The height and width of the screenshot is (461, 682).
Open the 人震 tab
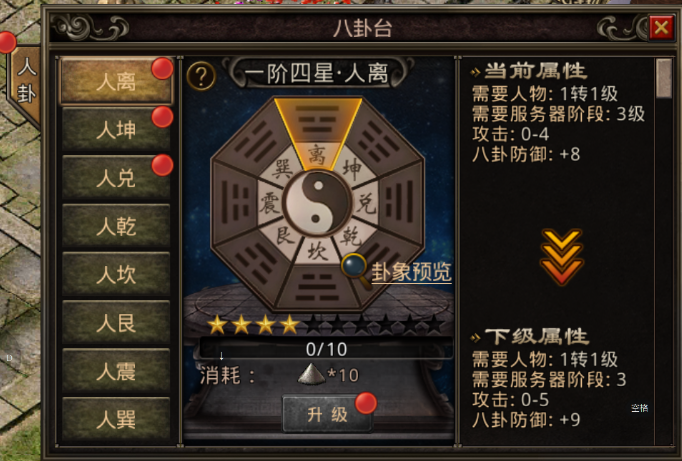(x=116, y=371)
